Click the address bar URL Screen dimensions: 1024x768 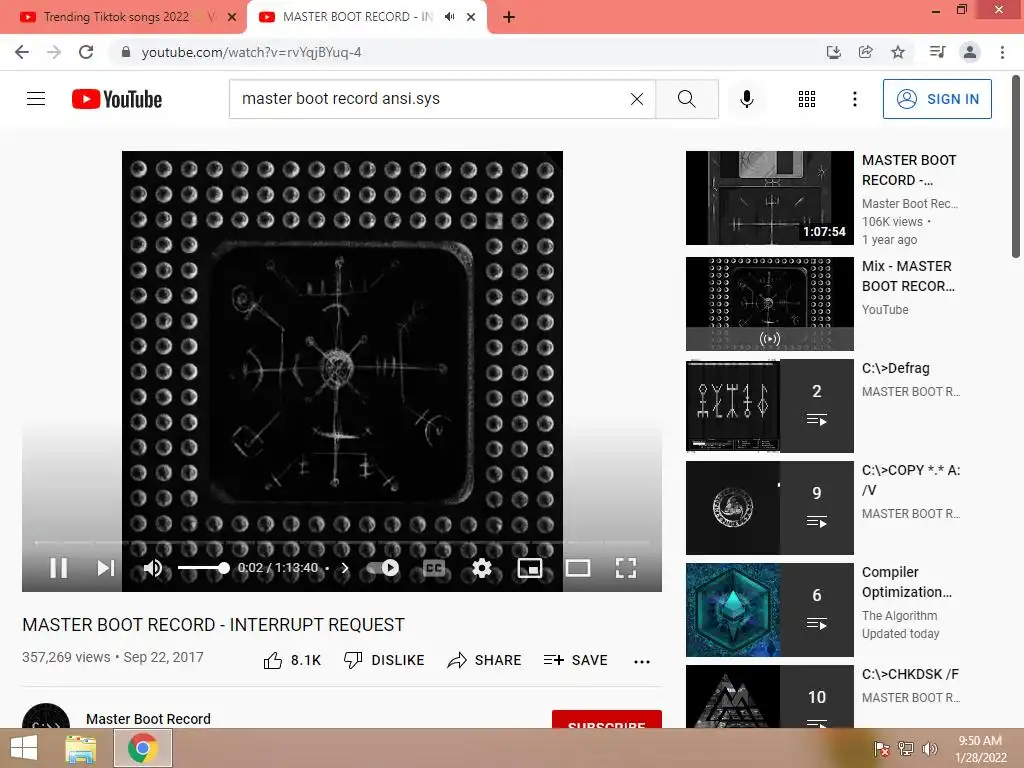click(x=251, y=52)
